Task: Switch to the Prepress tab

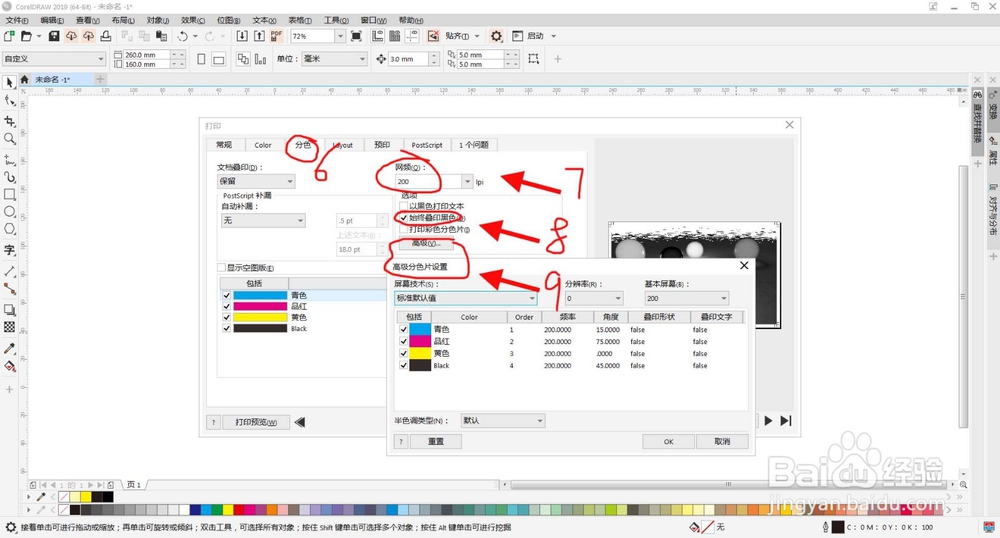Action: pos(382,145)
